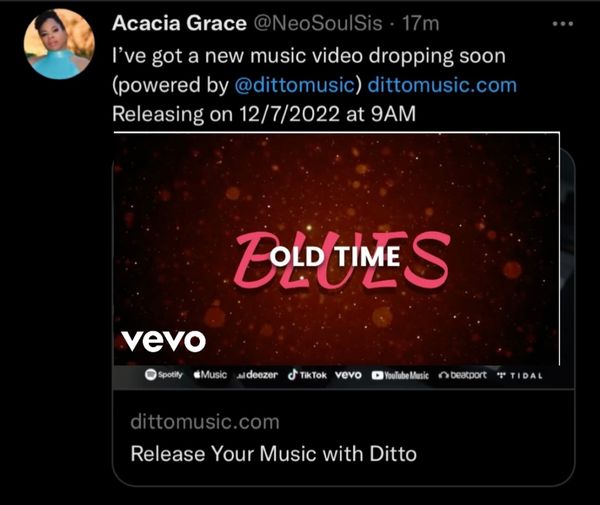Click the Apple Music logo
The image size is (600, 505).
[210, 375]
